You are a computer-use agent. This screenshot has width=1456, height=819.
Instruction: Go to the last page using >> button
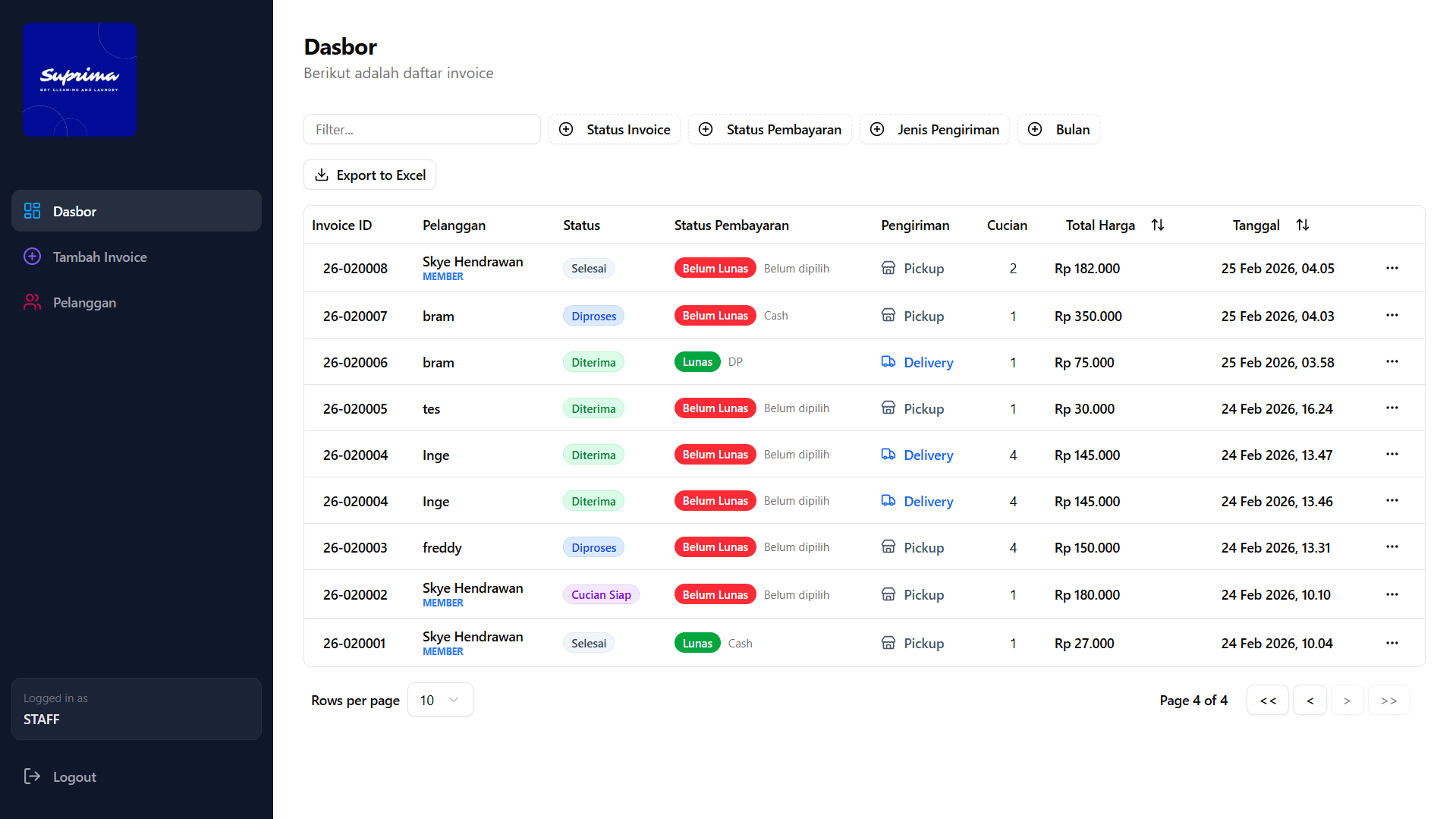1388,700
